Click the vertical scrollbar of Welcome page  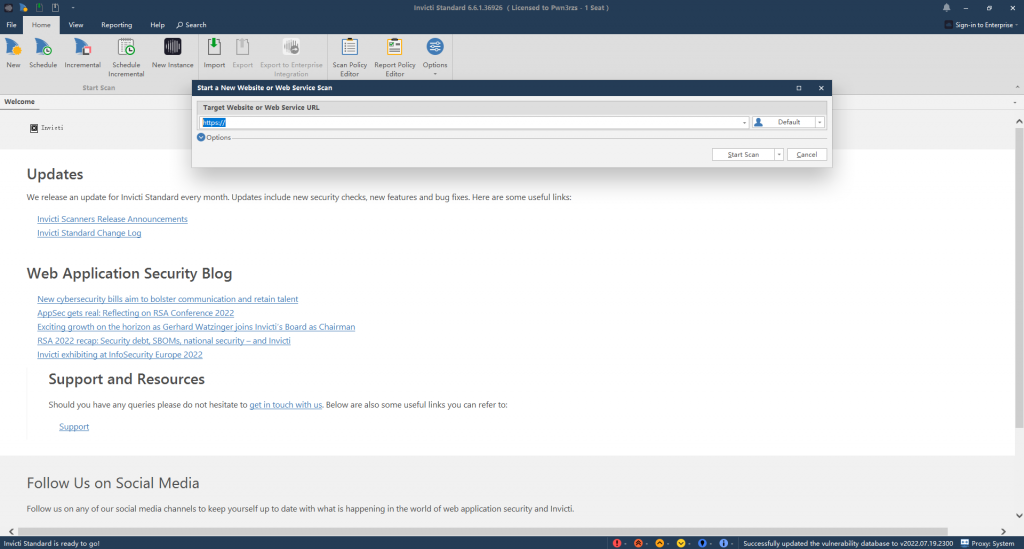click(x=1019, y=277)
